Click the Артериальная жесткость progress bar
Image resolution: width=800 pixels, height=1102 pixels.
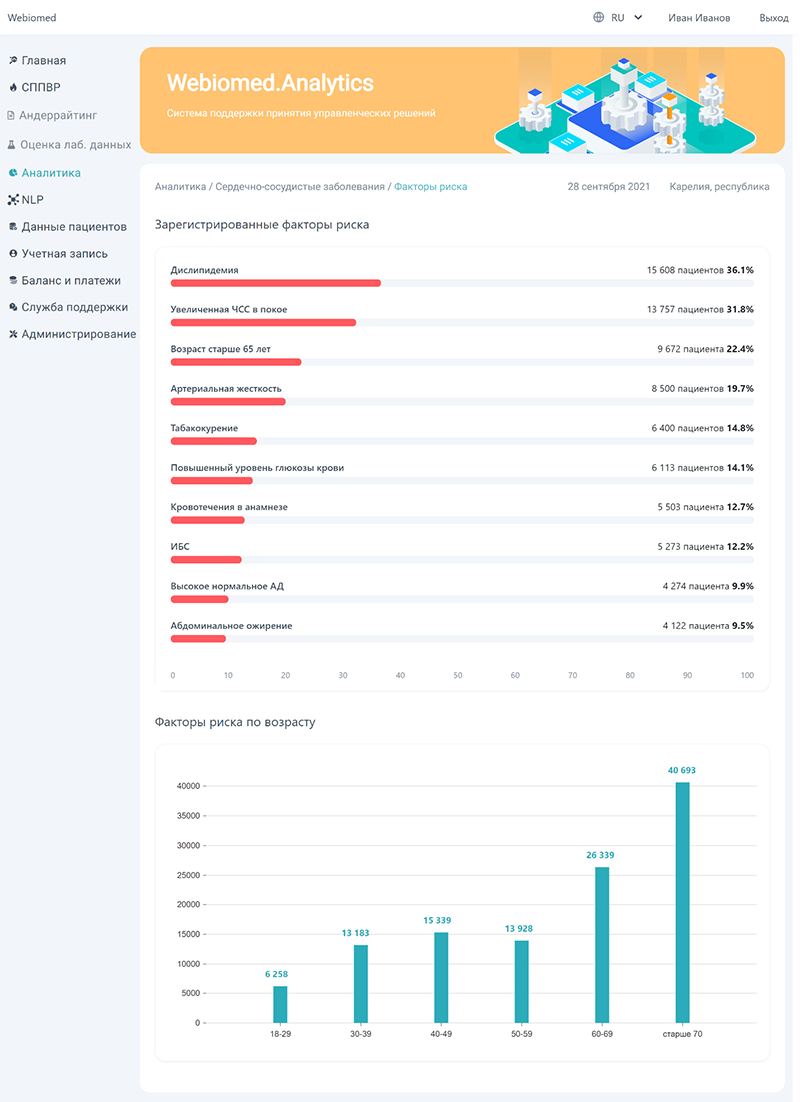coord(462,402)
